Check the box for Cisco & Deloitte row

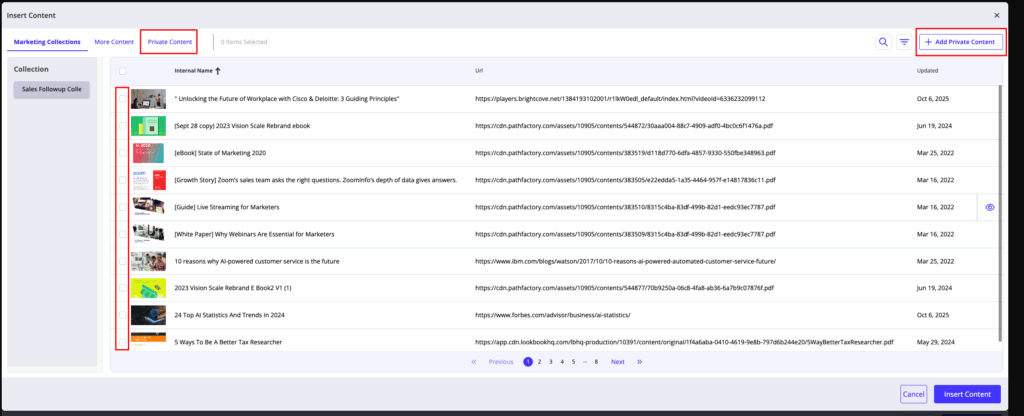[x=122, y=99]
